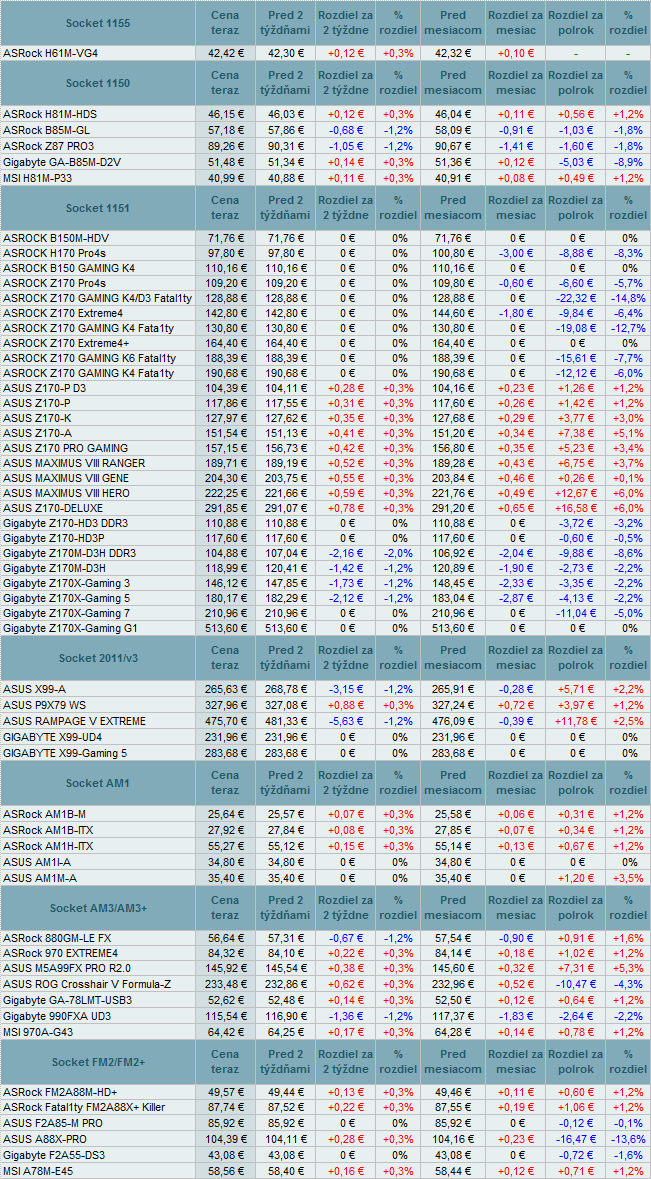
Task: Click ASUS P9X79 WS entry
Action: [44, 705]
